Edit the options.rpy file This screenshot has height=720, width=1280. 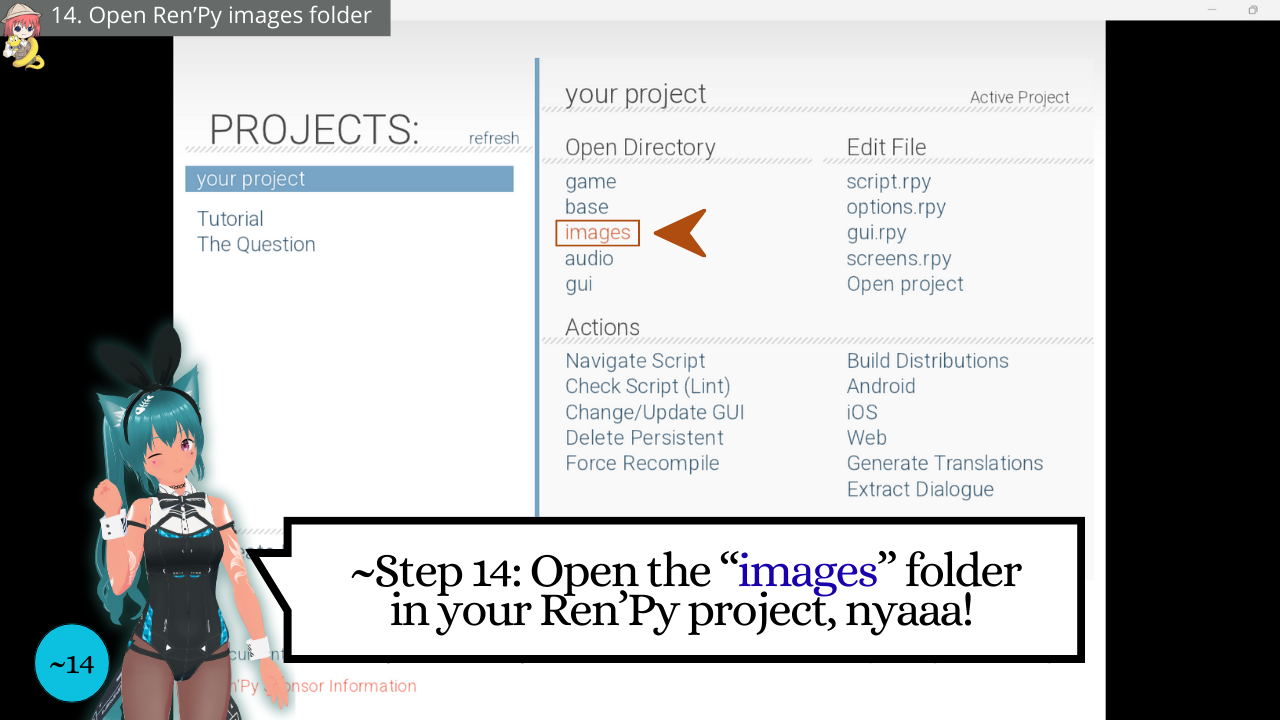[x=896, y=207]
